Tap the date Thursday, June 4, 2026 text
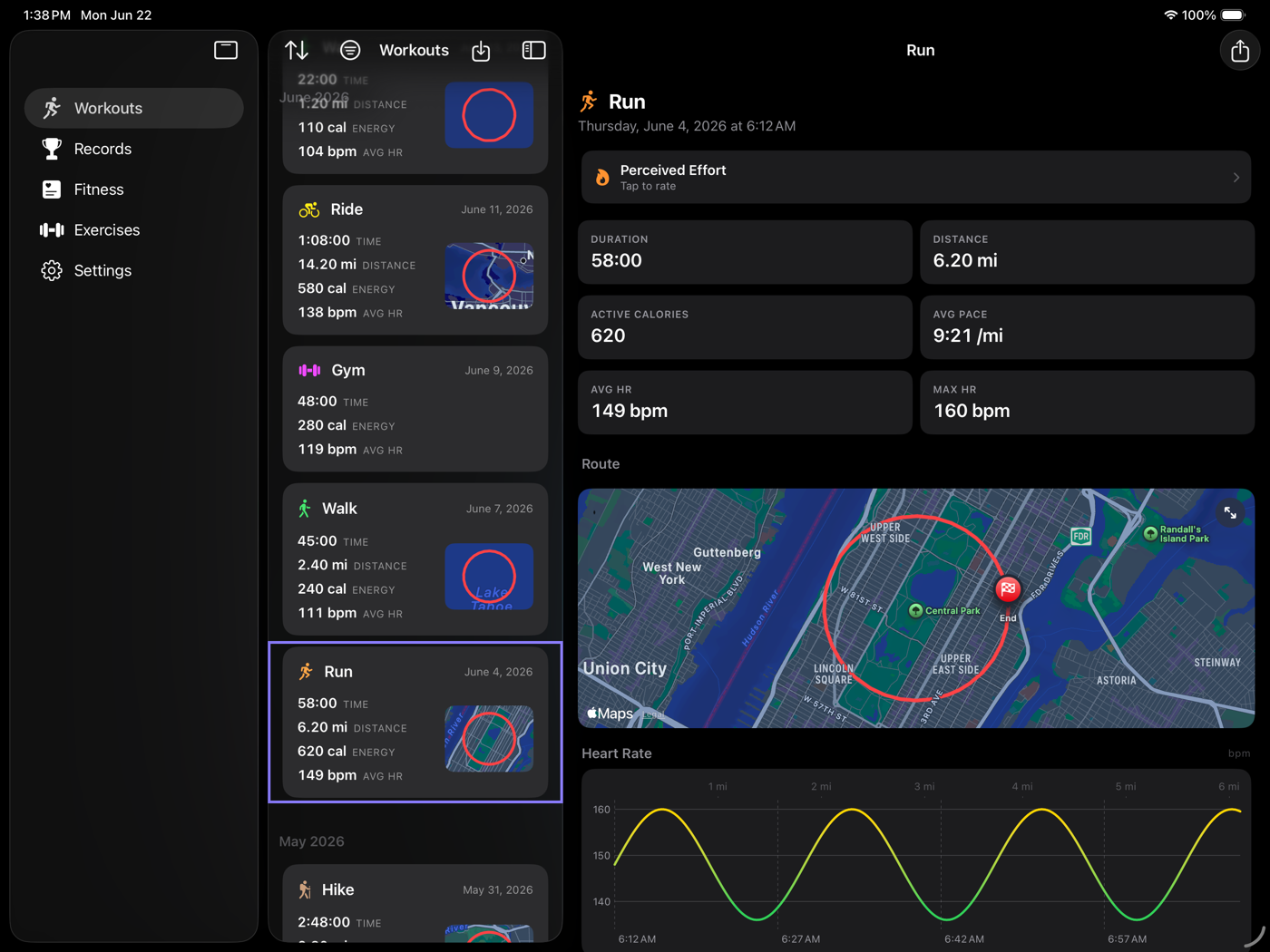The height and width of the screenshot is (952, 1270). pyautogui.click(x=687, y=126)
